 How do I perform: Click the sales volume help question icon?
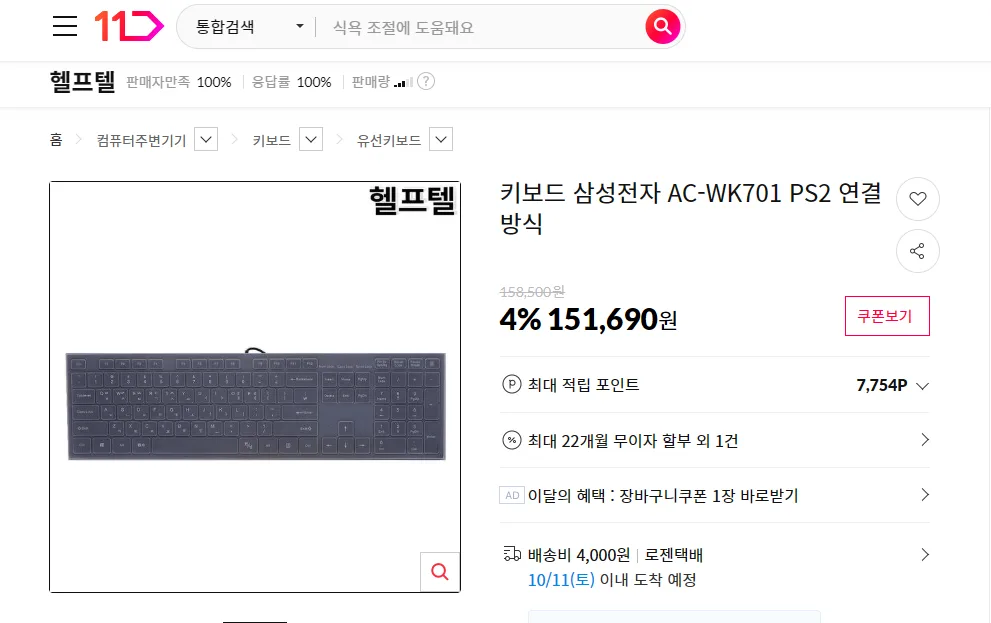coord(426,82)
